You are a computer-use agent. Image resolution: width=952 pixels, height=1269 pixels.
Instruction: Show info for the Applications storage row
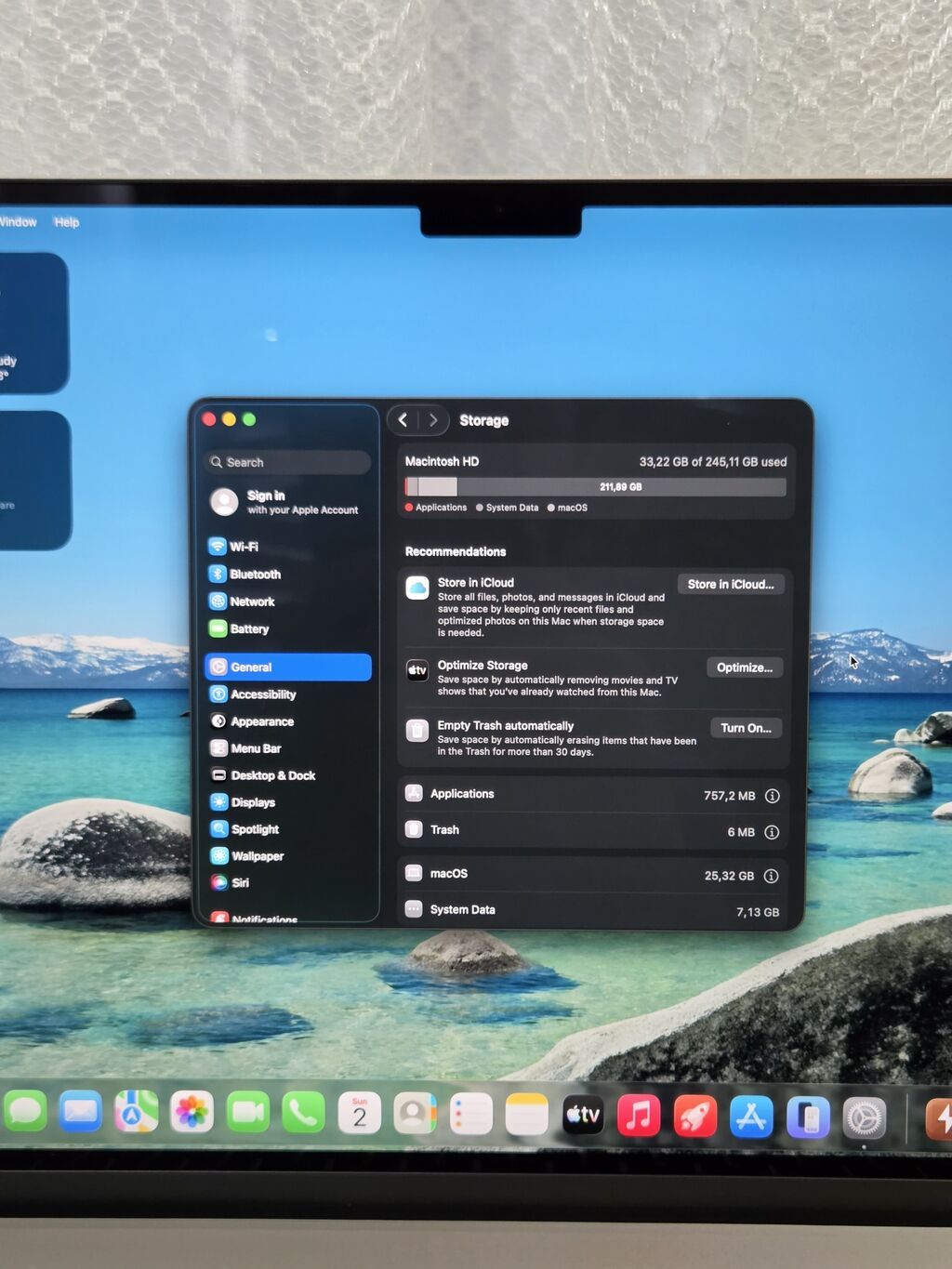pos(772,796)
